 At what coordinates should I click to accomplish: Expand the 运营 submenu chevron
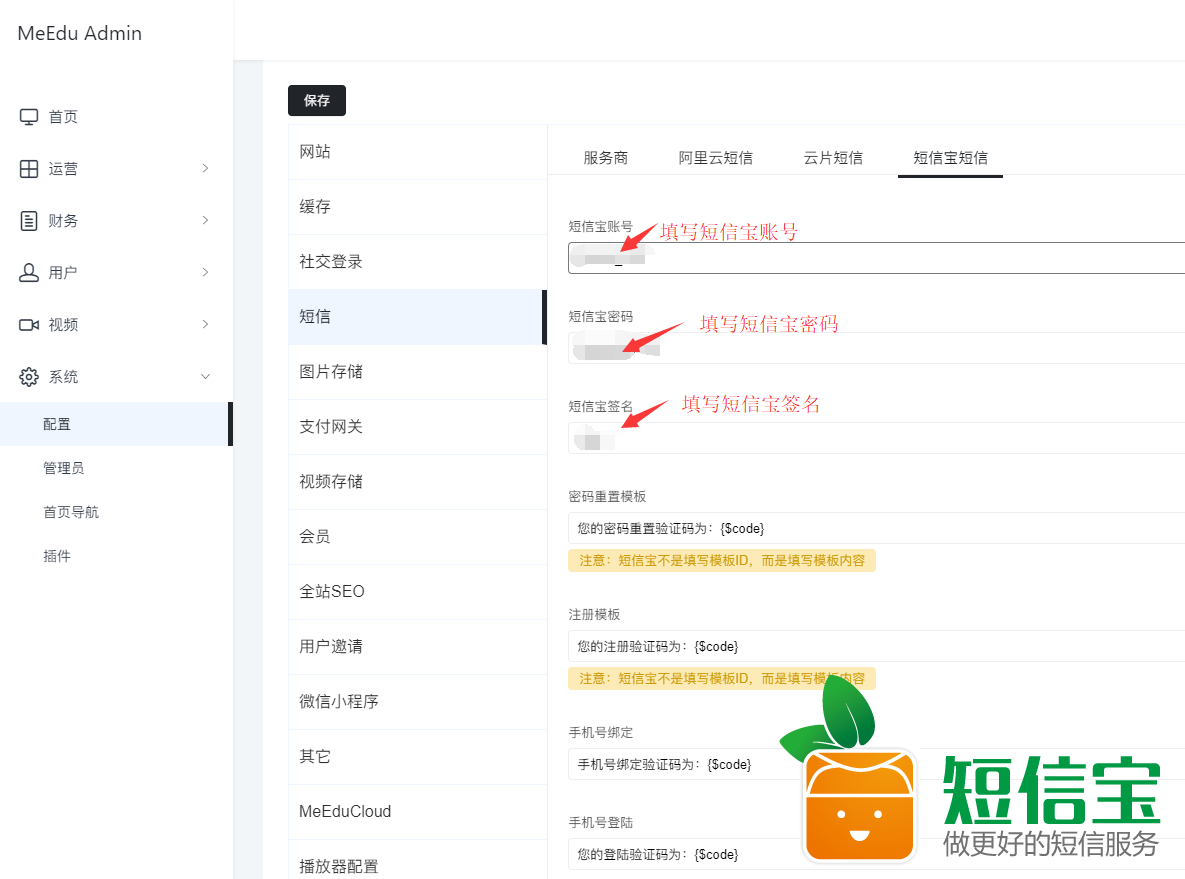205,169
